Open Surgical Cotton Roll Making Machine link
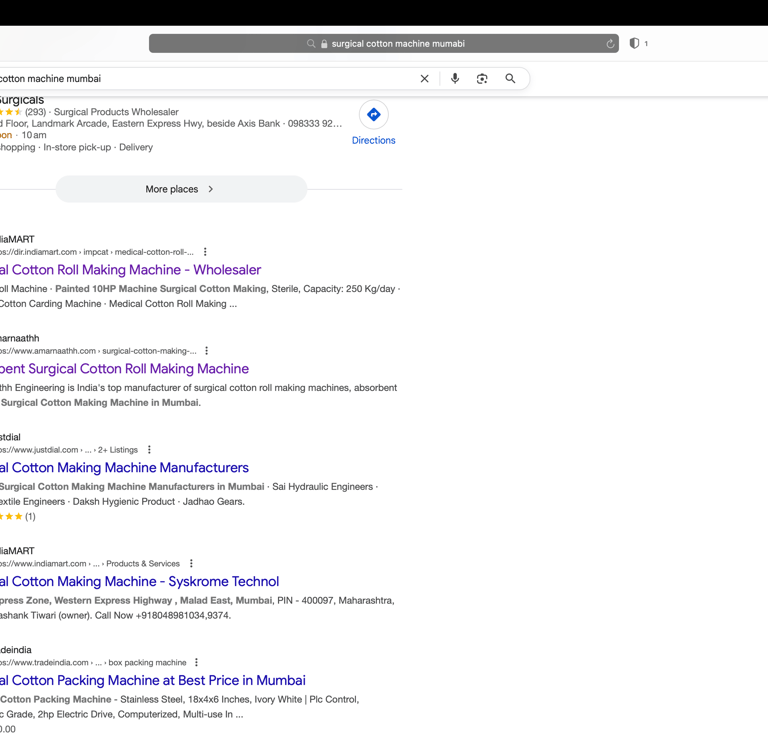 click(x=124, y=369)
